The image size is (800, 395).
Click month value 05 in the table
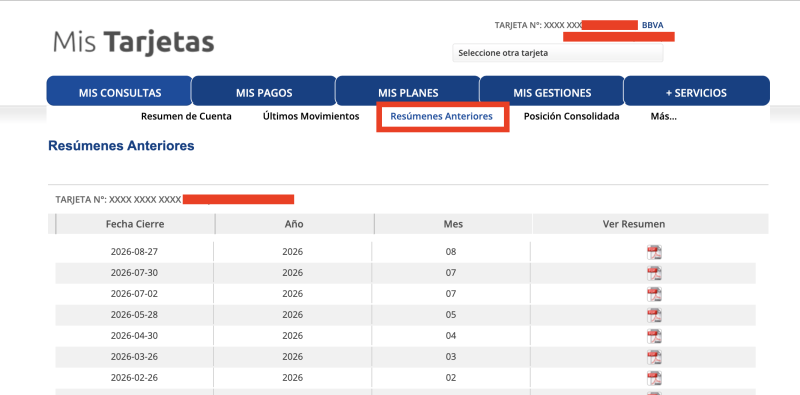click(451, 315)
